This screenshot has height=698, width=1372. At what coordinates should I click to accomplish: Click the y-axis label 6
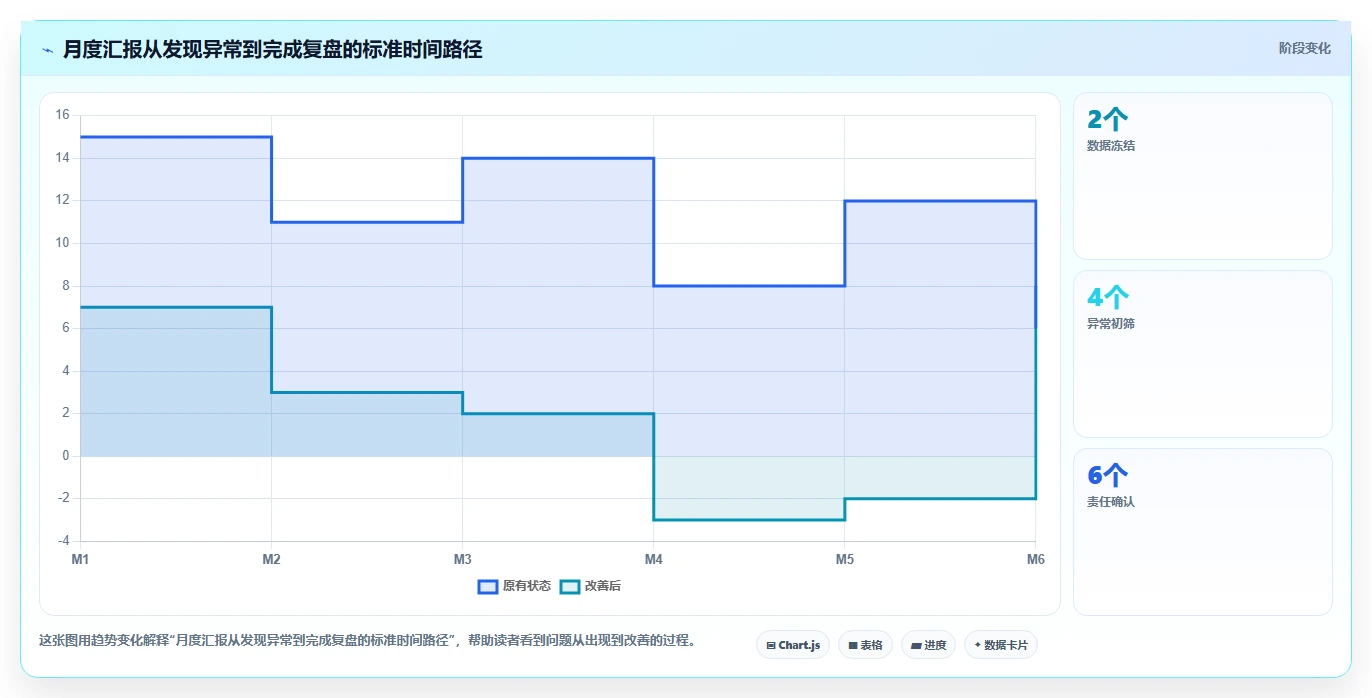point(65,328)
